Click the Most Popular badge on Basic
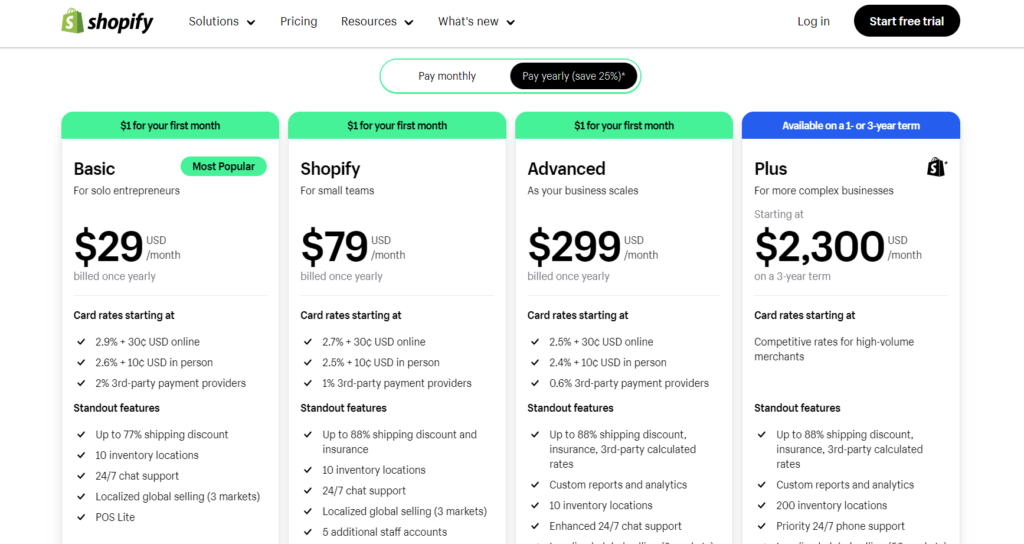 point(223,167)
